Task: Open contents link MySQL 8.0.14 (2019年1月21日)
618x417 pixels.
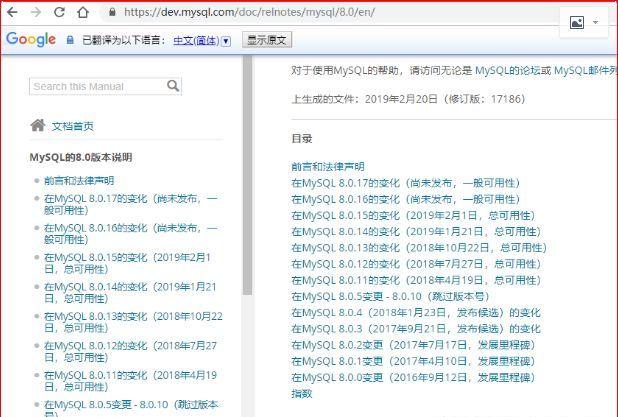Action: pyautogui.click(x=416, y=231)
